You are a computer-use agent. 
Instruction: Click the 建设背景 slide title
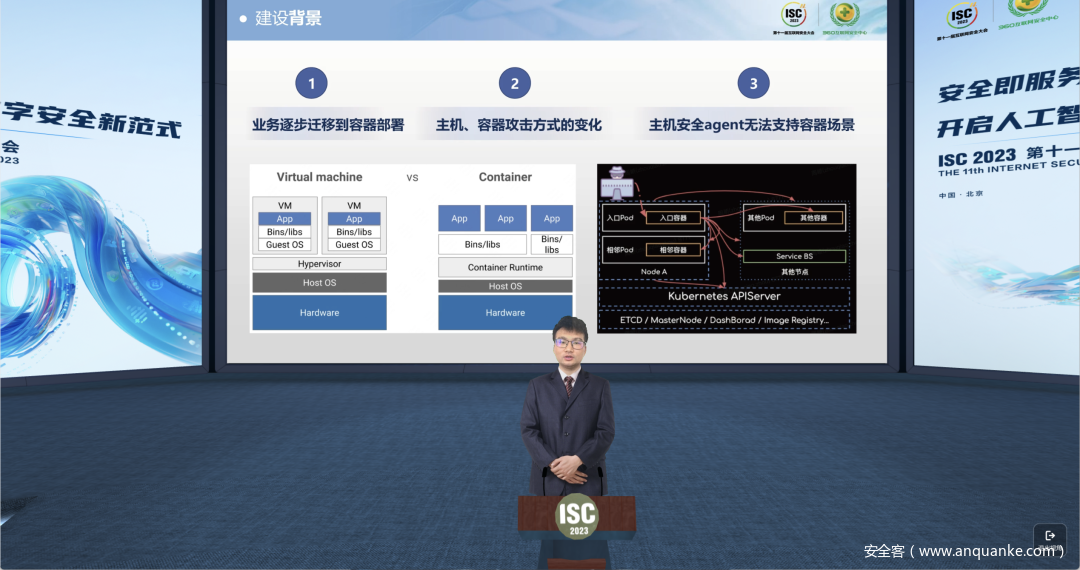[288, 18]
